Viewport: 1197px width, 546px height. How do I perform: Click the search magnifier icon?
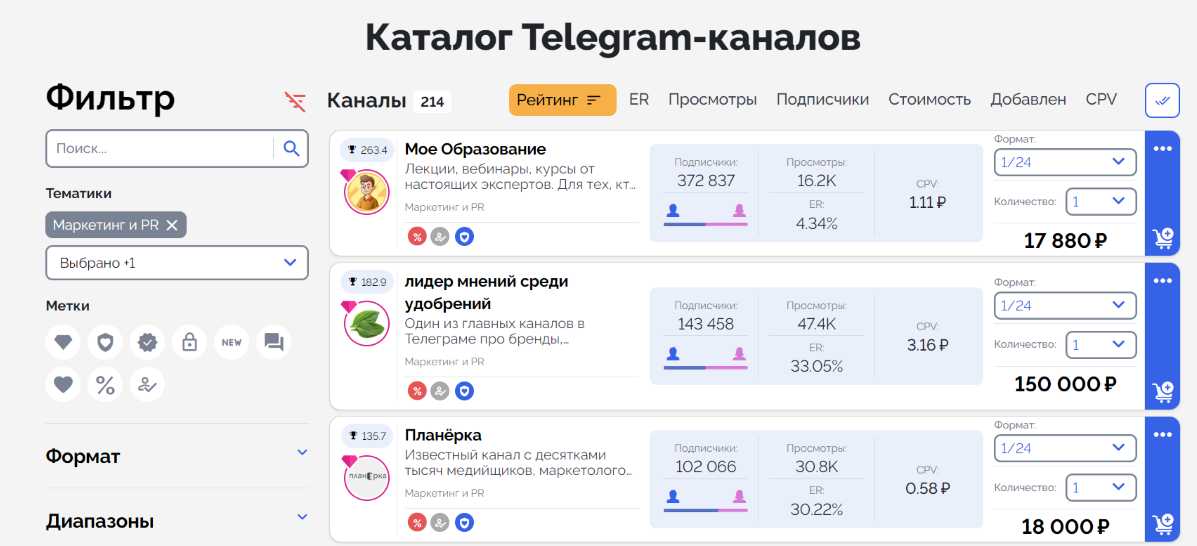[x=291, y=149]
